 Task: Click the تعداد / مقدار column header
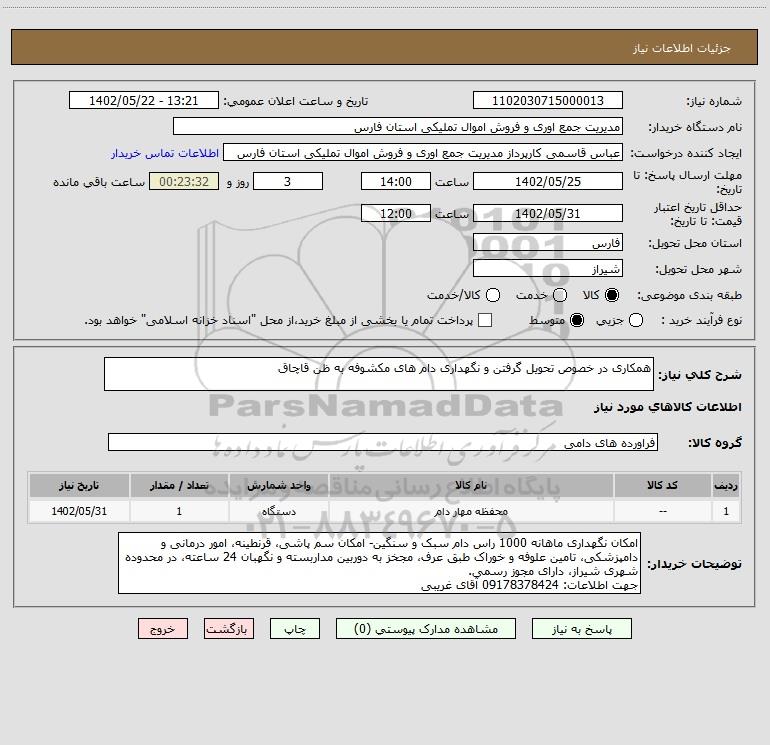coord(179,485)
